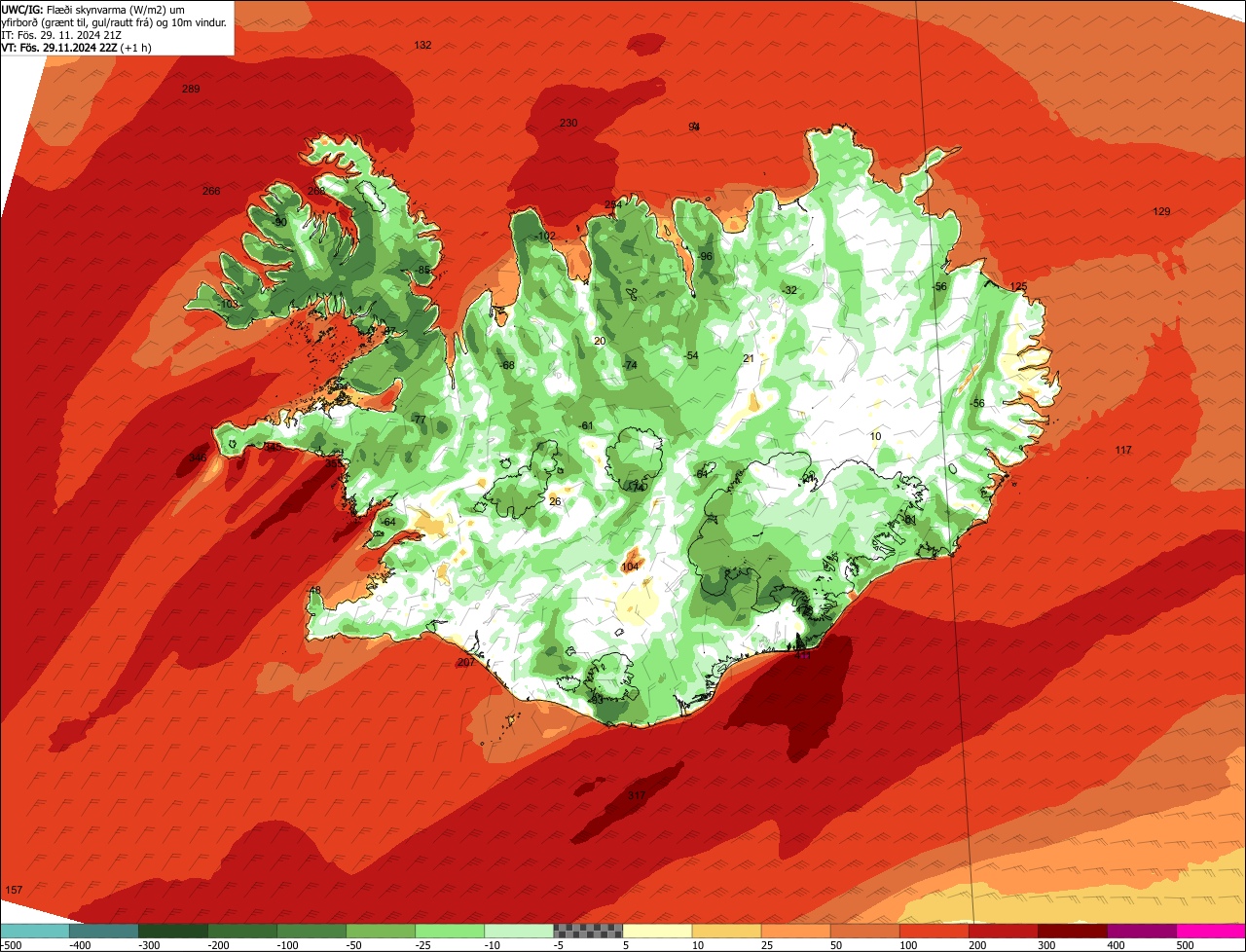Click the value 125 near the east coast
The width and height of the screenshot is (1246, 952).
pos(1019,287)
